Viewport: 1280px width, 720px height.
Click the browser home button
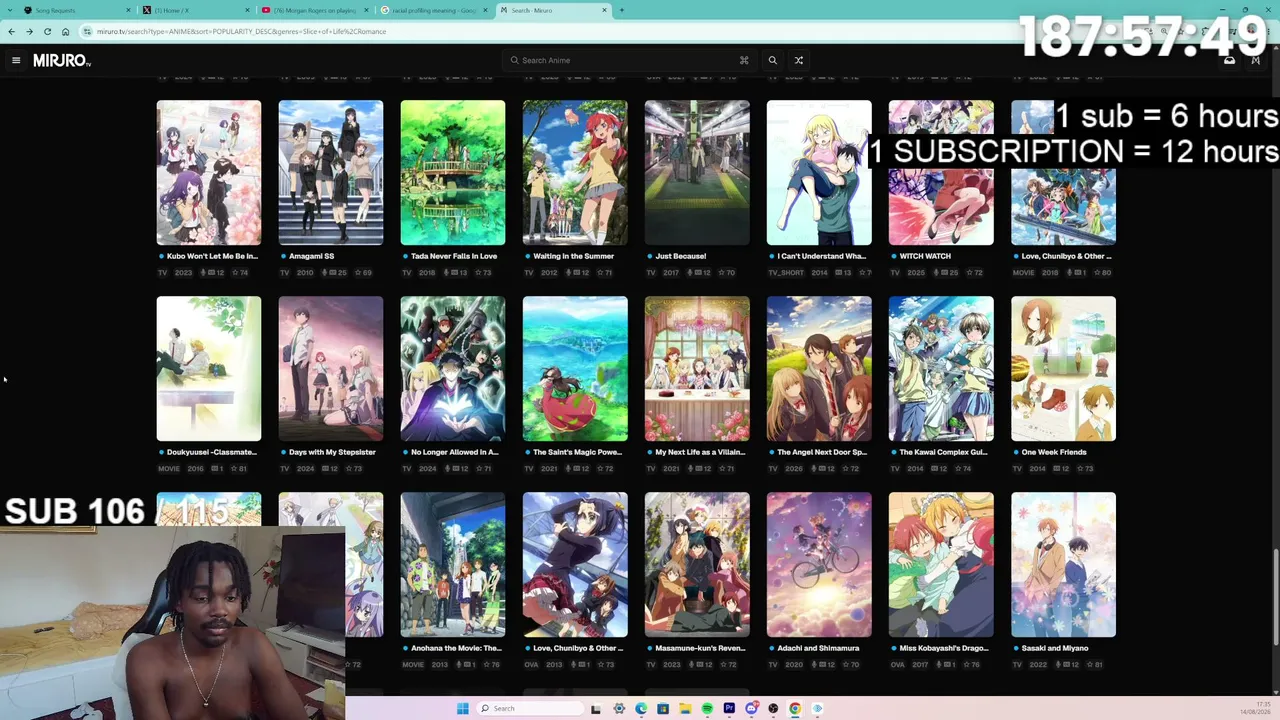tap(65, 31)
